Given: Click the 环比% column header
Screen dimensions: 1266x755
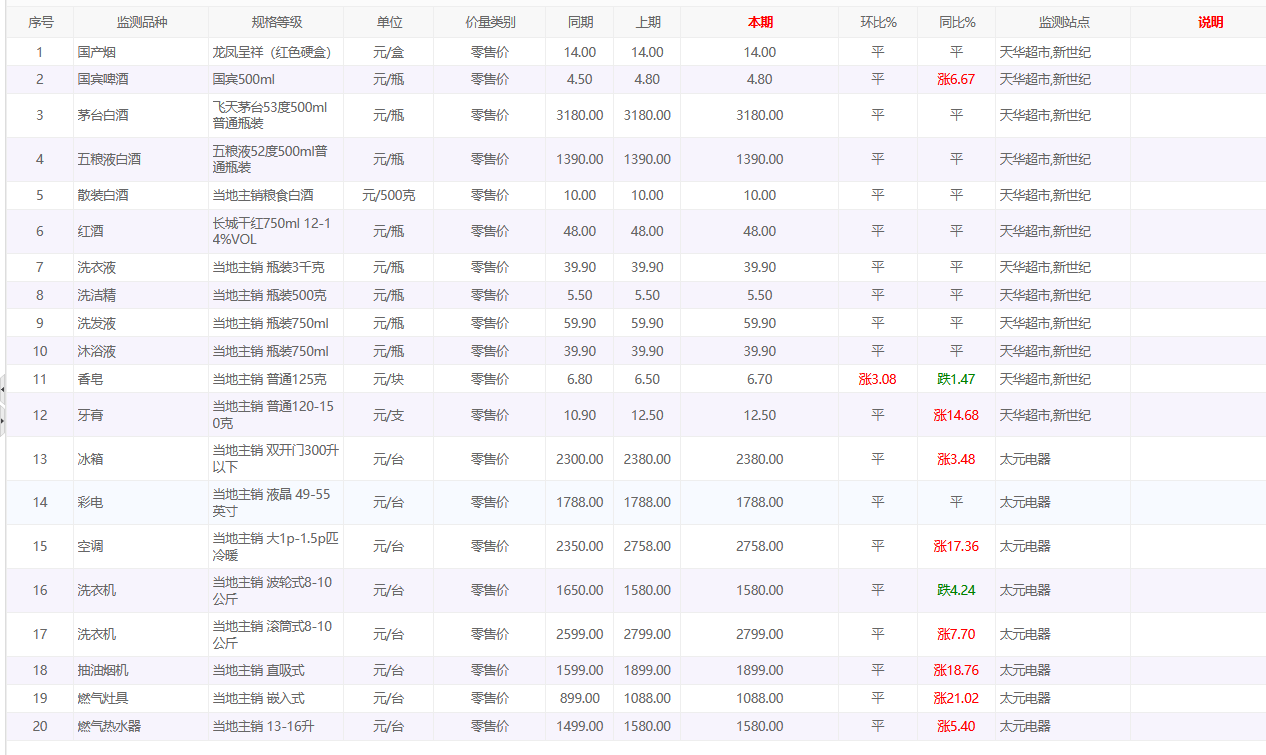Looking at the screenshot, I should 878,22.
